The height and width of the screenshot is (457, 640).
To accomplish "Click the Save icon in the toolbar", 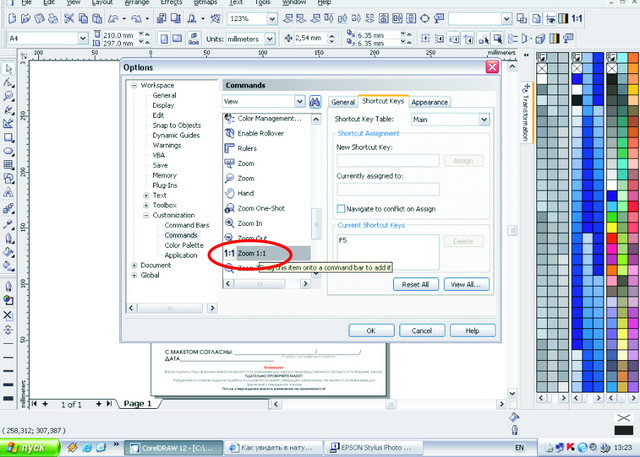I will (x=39, y=18).
